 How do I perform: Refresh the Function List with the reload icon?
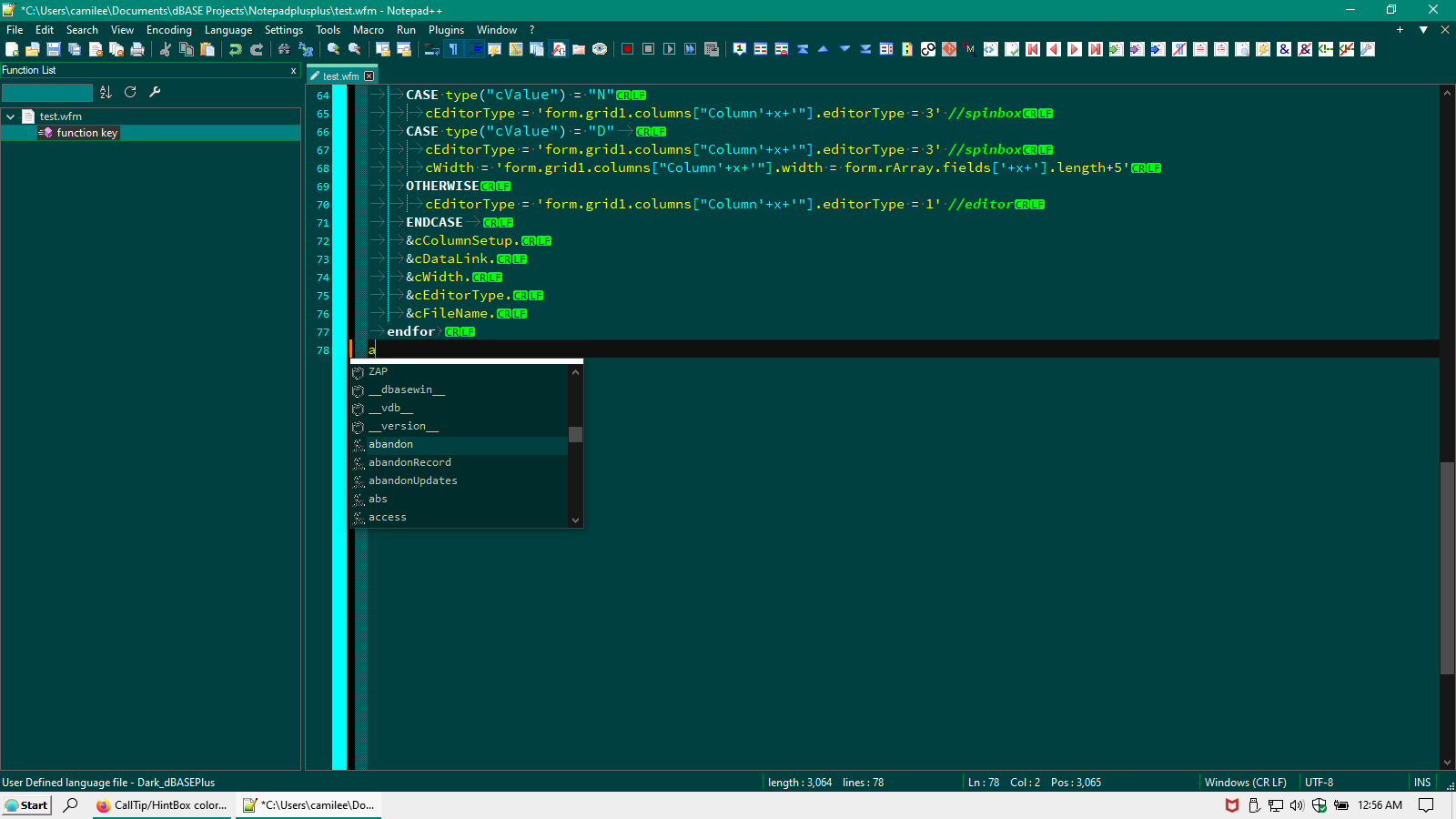point(130,92)
